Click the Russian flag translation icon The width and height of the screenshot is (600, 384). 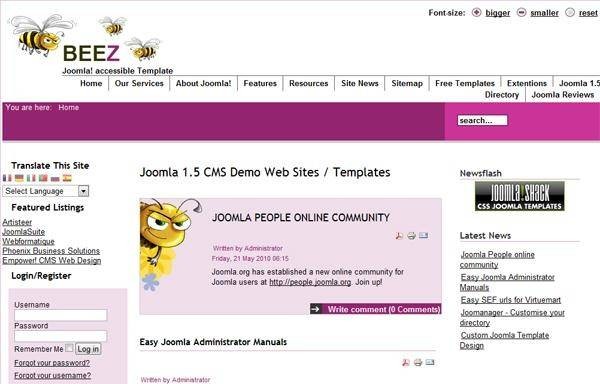pyautogui.click(x=55, y=178)
